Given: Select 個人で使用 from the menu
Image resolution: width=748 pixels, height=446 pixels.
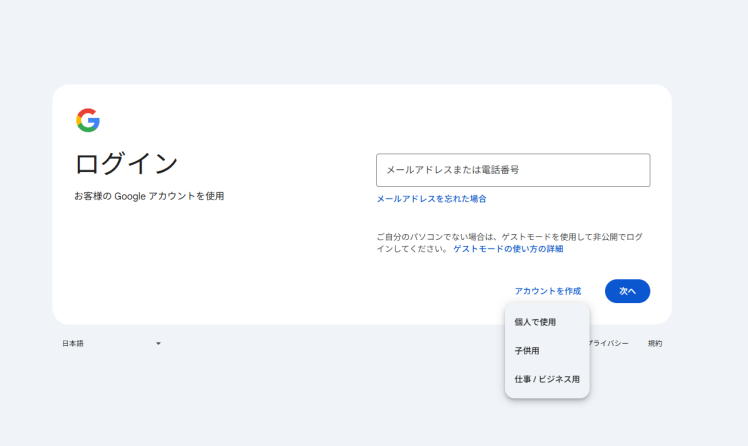Looking at the screenshot, I should click(547, 322).
